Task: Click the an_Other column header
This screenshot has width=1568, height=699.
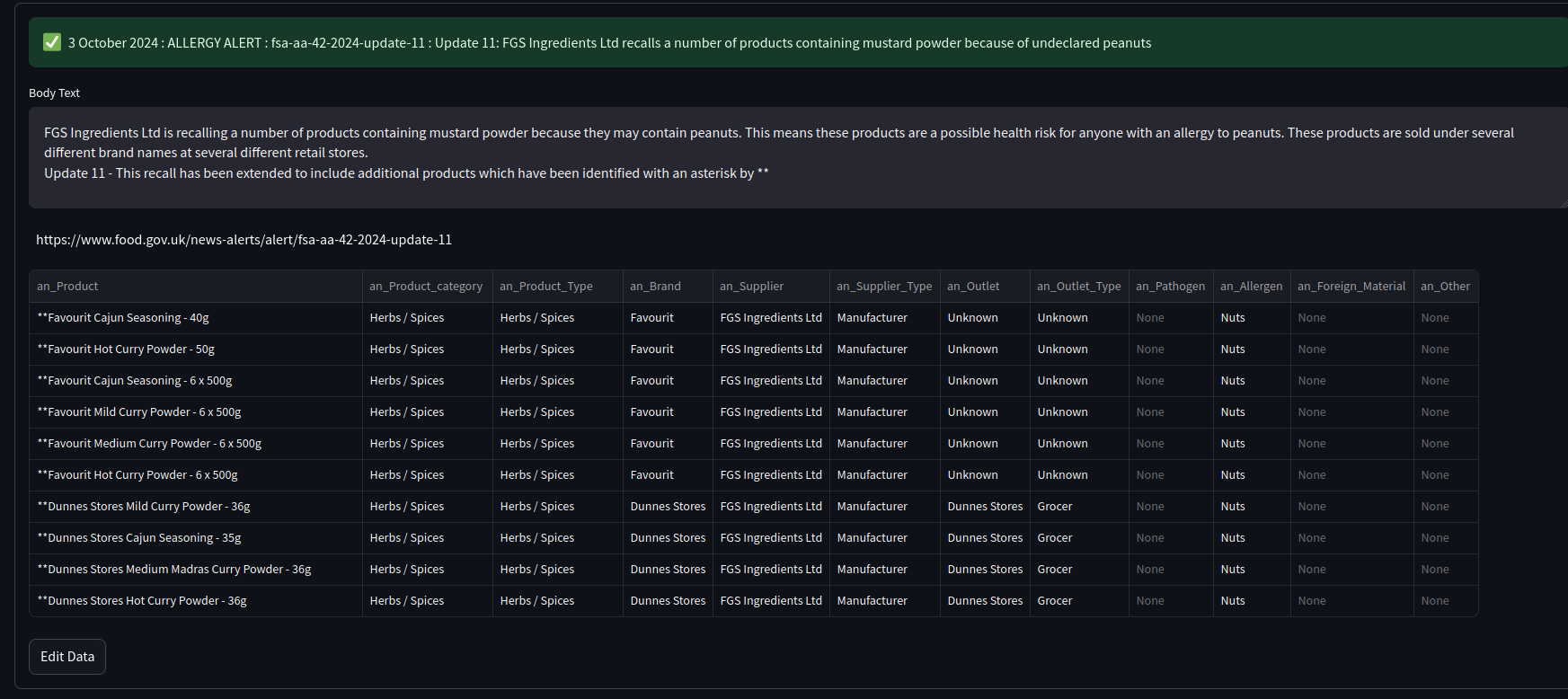Action: pyautogui.click(x=1445, y=287)
